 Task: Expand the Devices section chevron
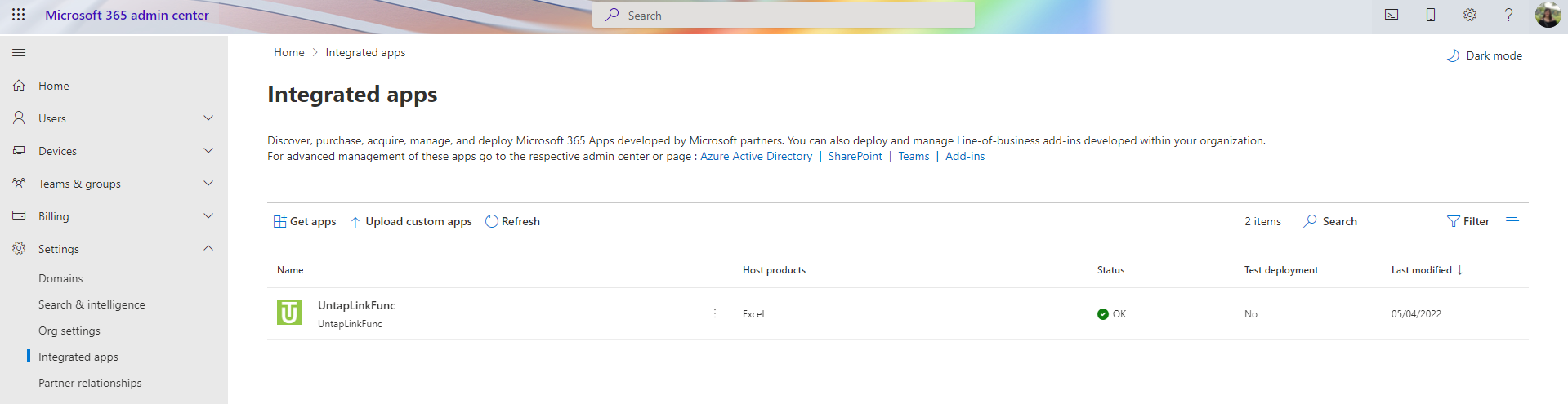click(x=208, y=151)
